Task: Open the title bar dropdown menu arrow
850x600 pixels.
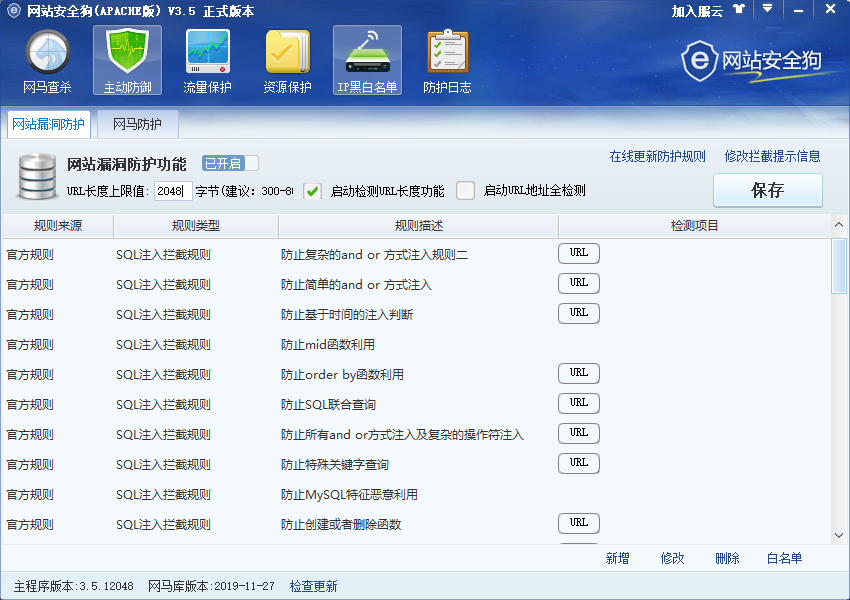Action: click(767, 9)
